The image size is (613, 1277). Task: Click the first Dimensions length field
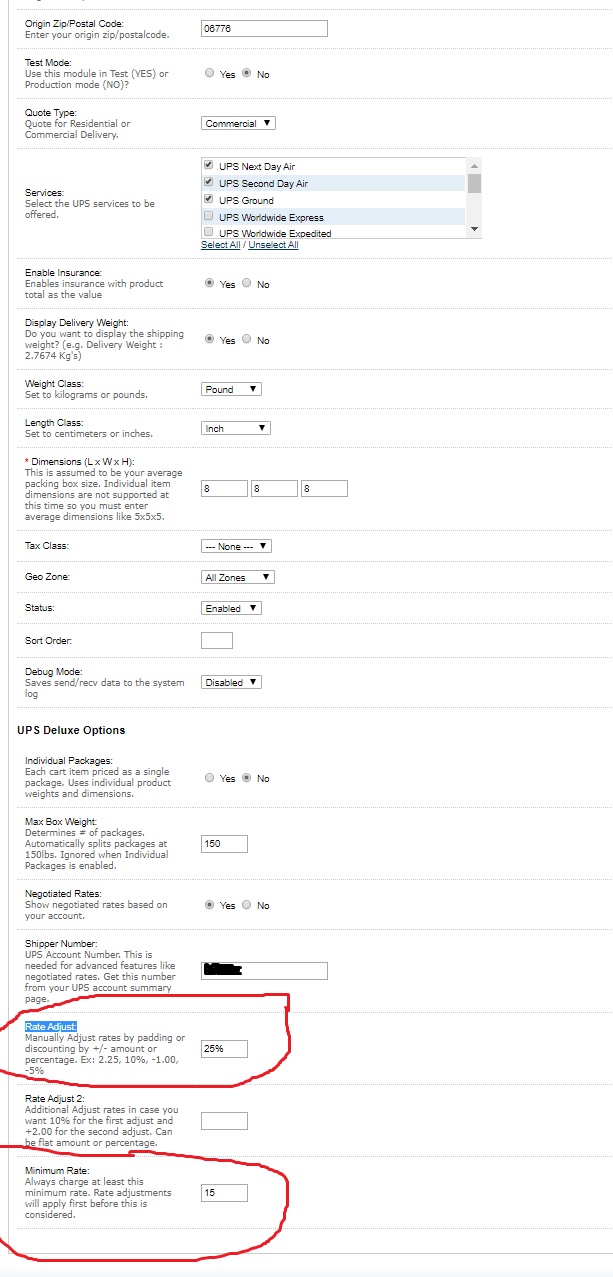(224, 488)
